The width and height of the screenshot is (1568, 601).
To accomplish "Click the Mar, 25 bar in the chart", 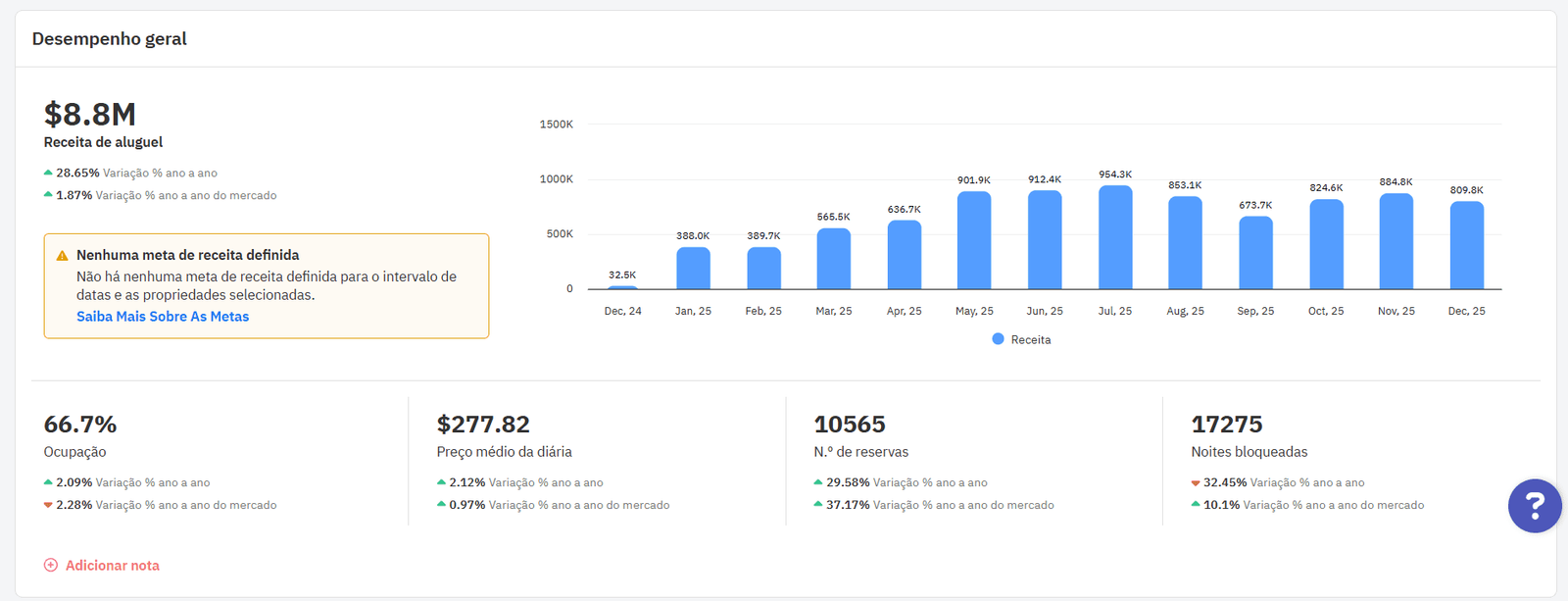I will 834,259.
